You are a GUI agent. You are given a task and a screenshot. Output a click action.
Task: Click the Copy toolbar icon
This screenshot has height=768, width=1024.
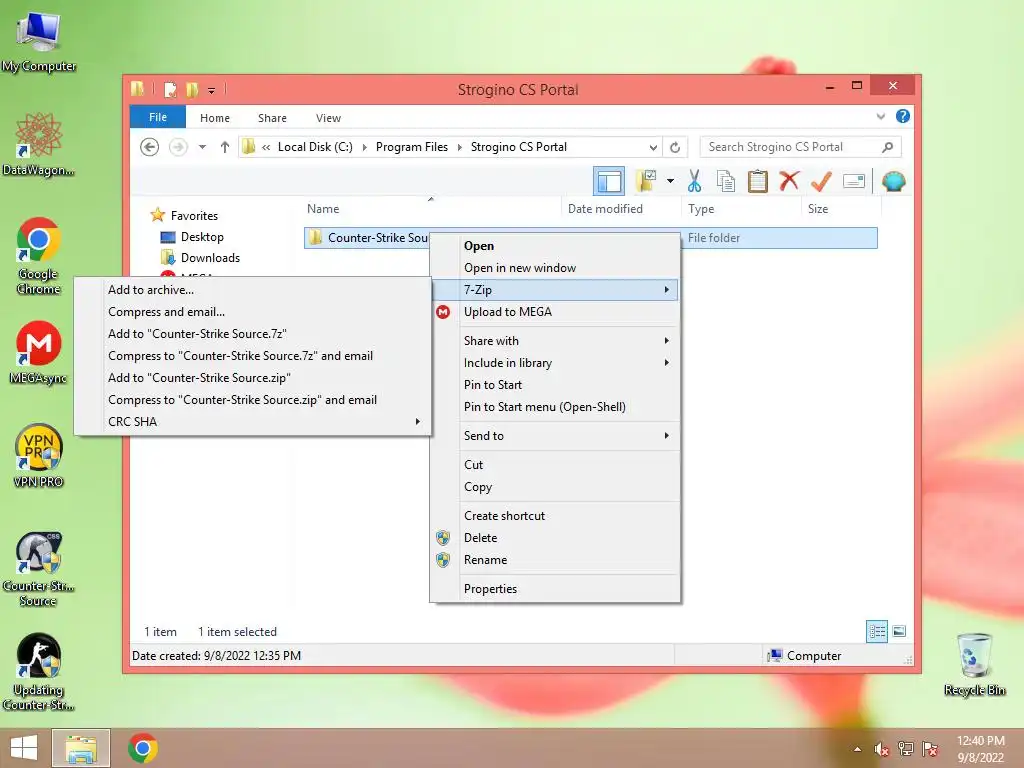pyautogui.click(x=726, y=181)
